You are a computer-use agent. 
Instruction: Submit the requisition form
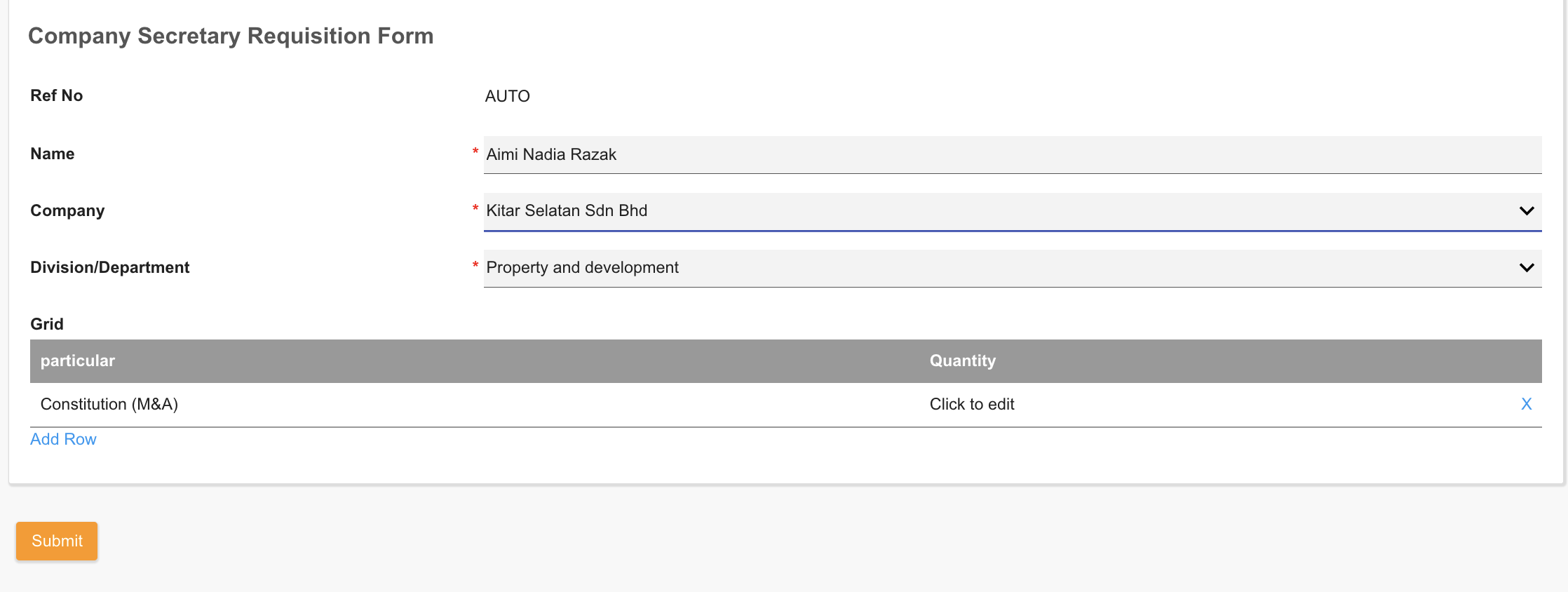57,541
